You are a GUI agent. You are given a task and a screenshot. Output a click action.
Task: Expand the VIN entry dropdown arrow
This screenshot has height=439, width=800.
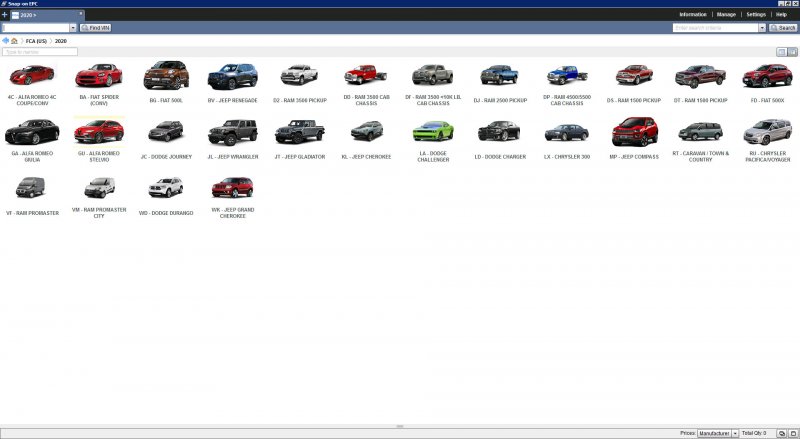point(73,28)
